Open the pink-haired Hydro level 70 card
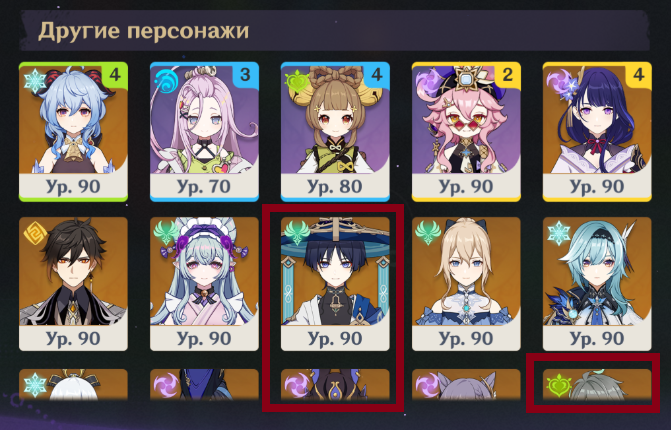This screenshot has height=430, width=671. tap(204, 131)
